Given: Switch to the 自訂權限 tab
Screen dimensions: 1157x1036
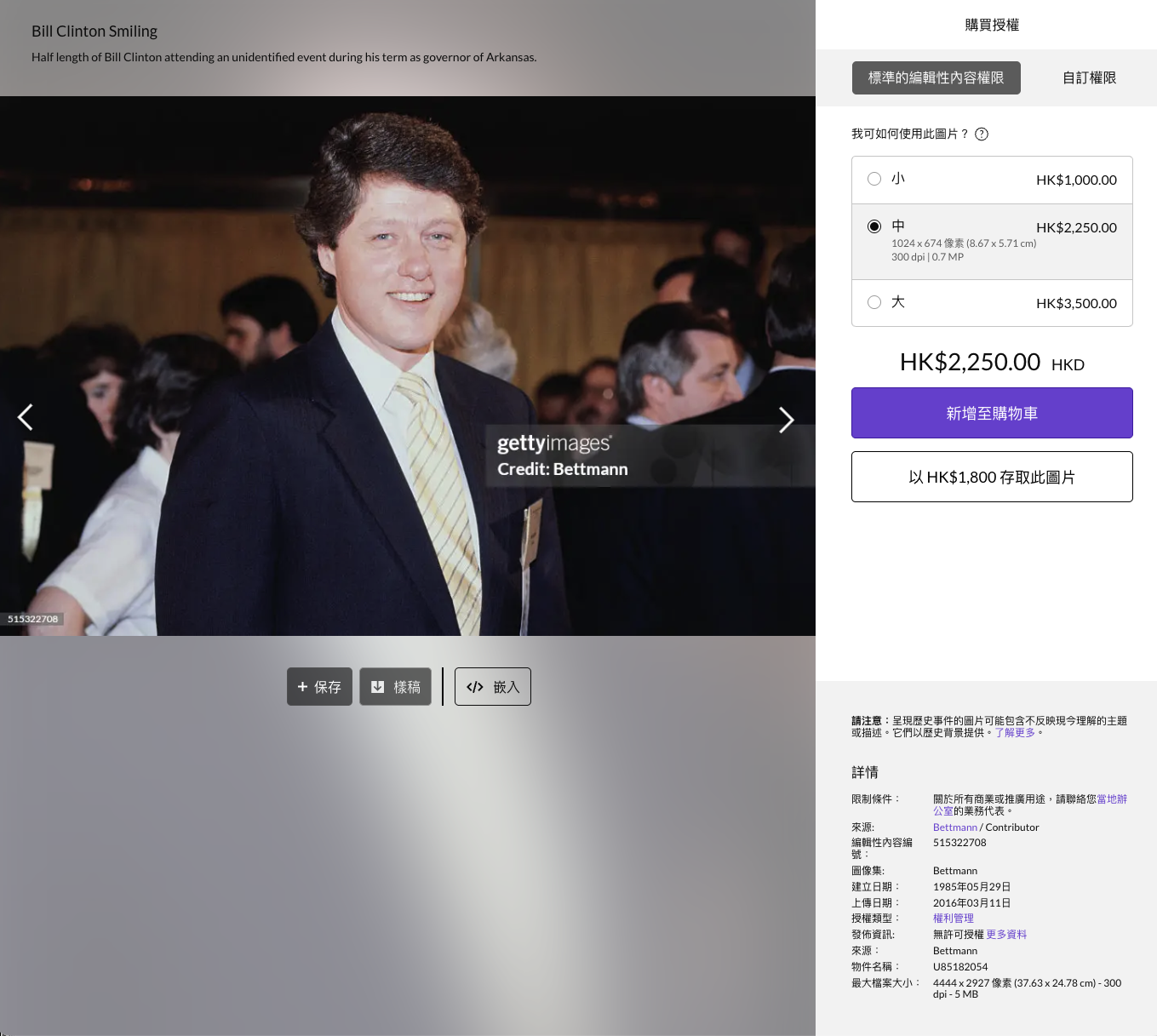Looking at the screenshot, I should pyautogui.click(x=1089, y=77).
